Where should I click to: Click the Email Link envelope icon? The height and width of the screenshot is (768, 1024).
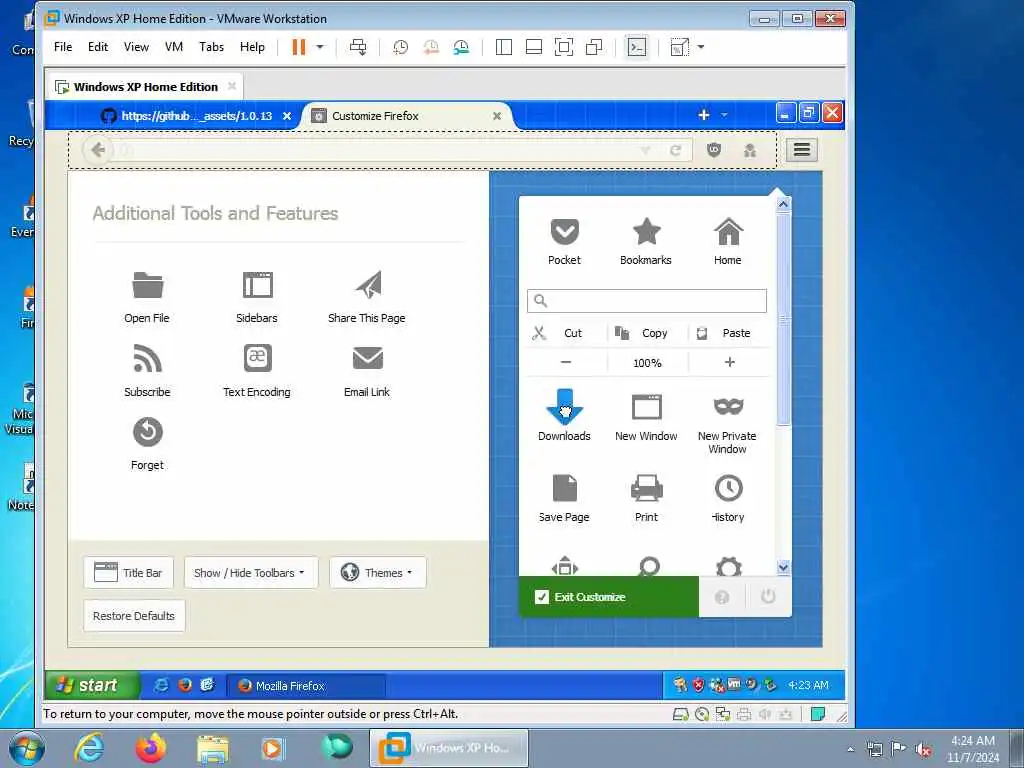(x=368, y=358)
